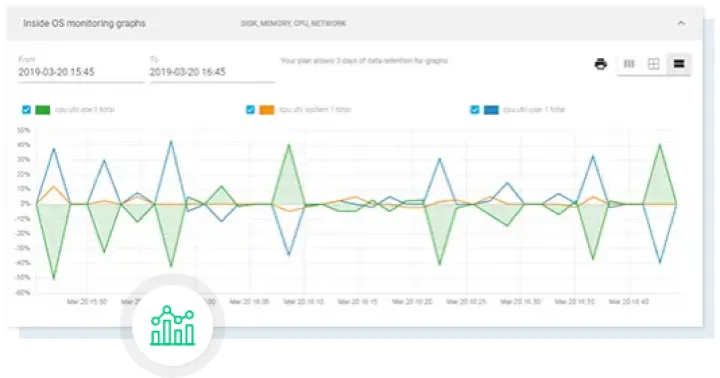
Task: Click the cpu.util idle legend label
Action: click(85, 110)
